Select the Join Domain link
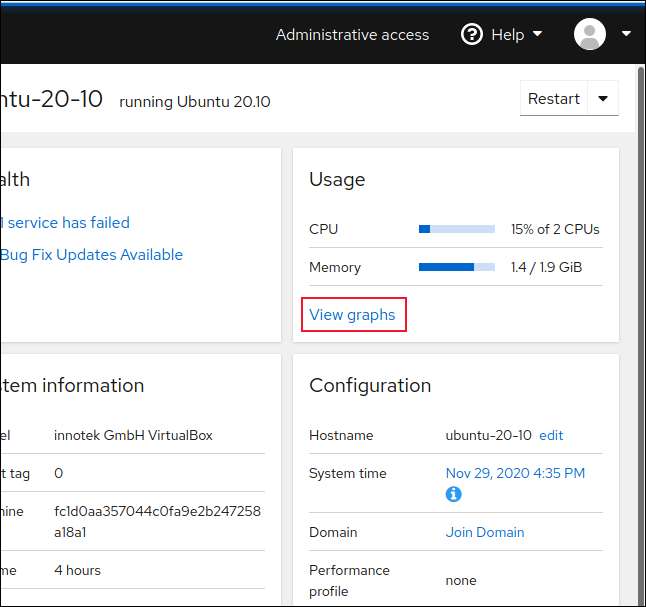The image size is (646, 607). (484, 532)
